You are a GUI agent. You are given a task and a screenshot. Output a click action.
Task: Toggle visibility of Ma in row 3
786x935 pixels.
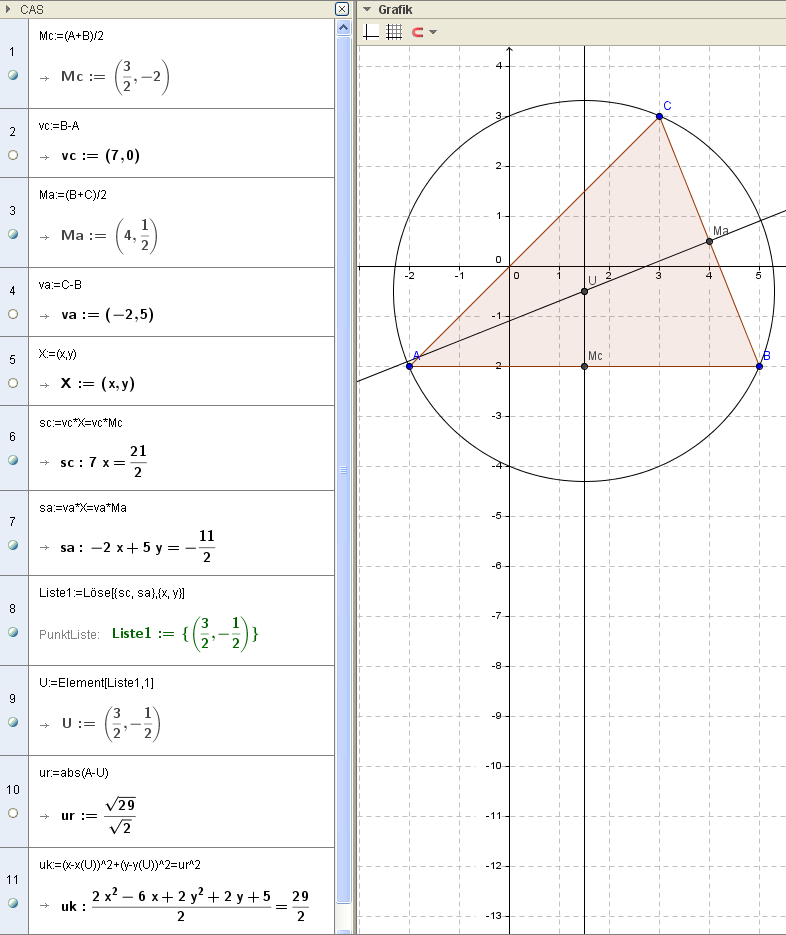pyautogui.click(x=13, y=234)
